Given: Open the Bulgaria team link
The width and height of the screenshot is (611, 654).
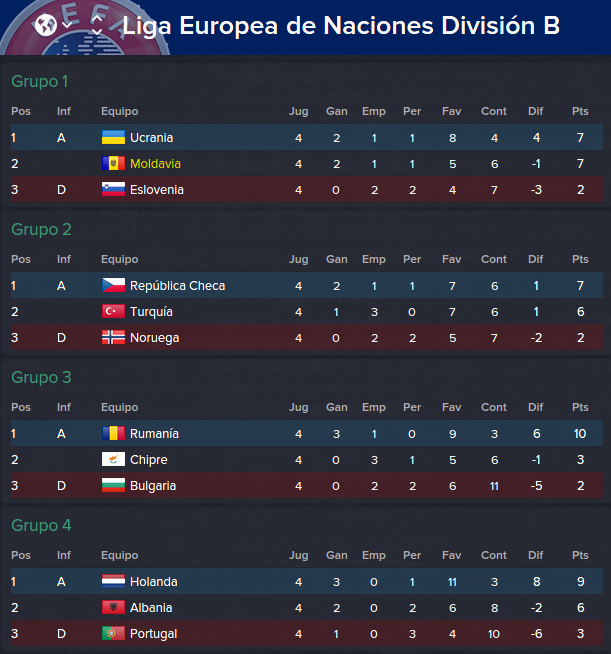Looking at the screenshot, I should tap(153, 486).
